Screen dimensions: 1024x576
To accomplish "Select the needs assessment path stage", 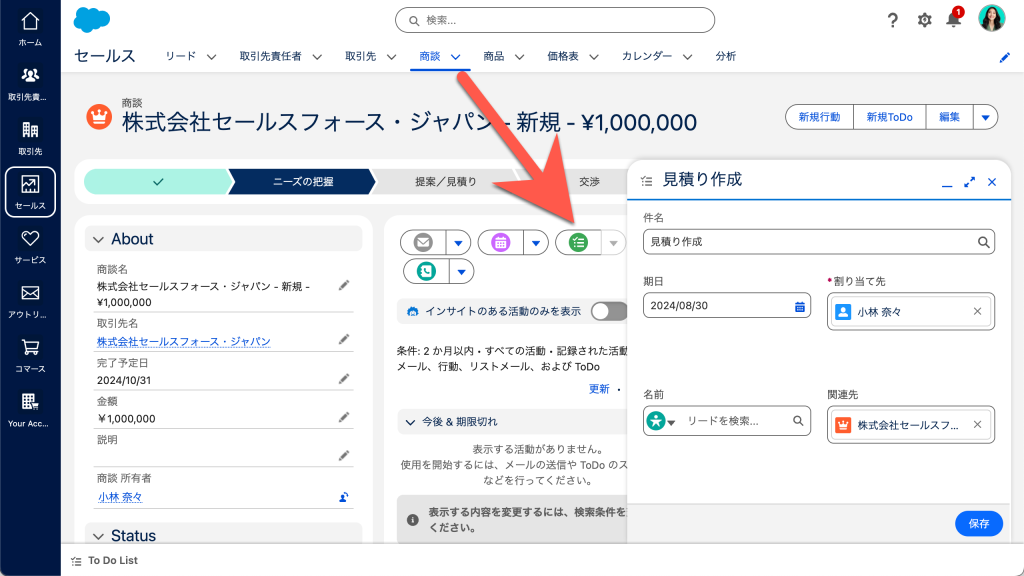I will pyautogui.click(x=302, y=182).
